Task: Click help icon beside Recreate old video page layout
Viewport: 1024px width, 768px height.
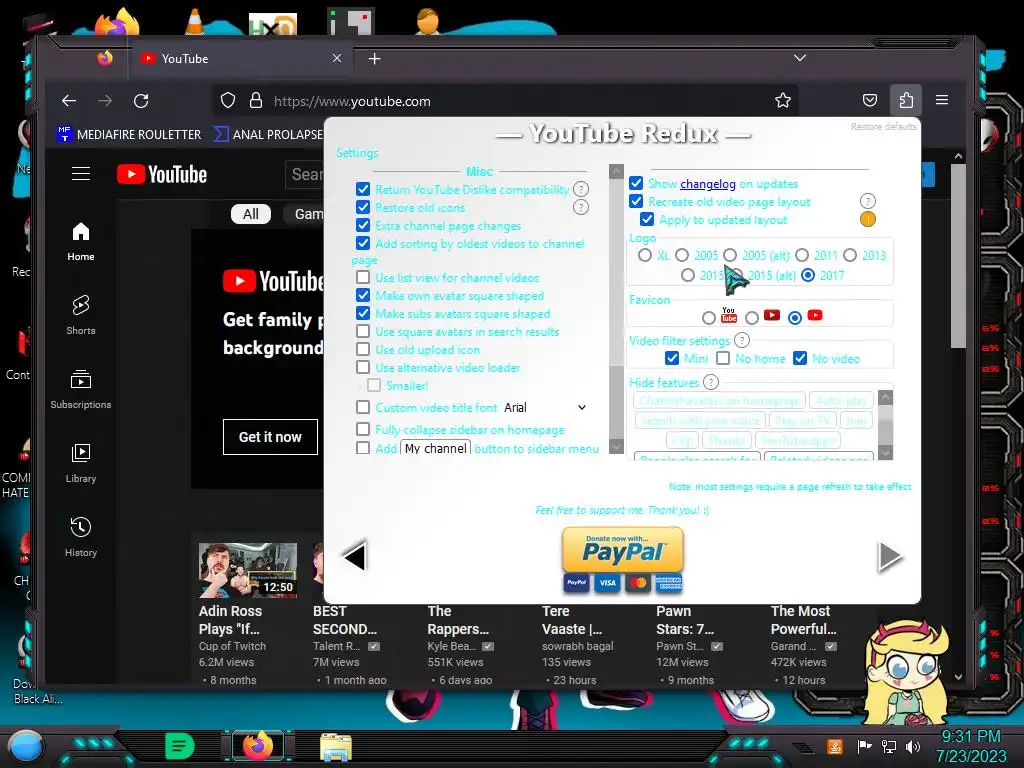Action: [867, 201]
